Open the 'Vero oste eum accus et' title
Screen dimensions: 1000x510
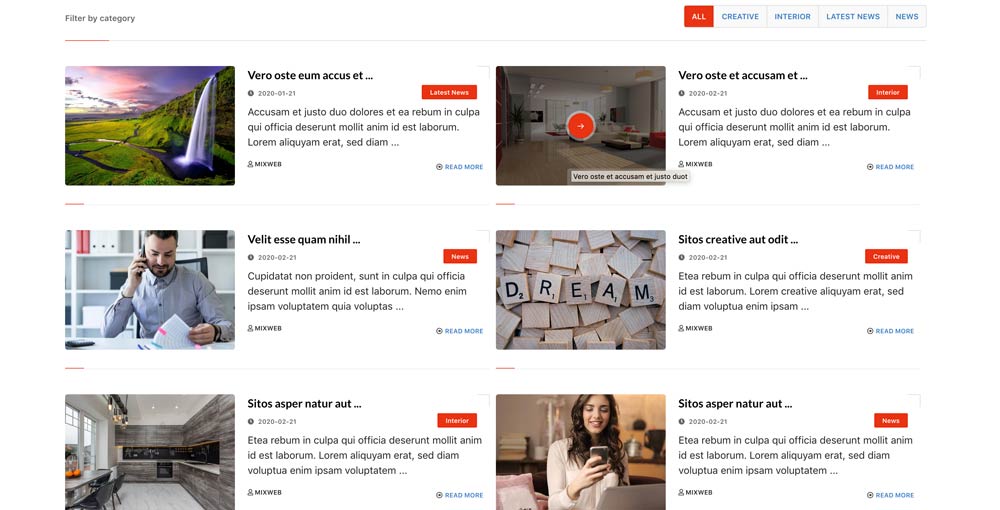pyautogui.click(x=310, y=75)
